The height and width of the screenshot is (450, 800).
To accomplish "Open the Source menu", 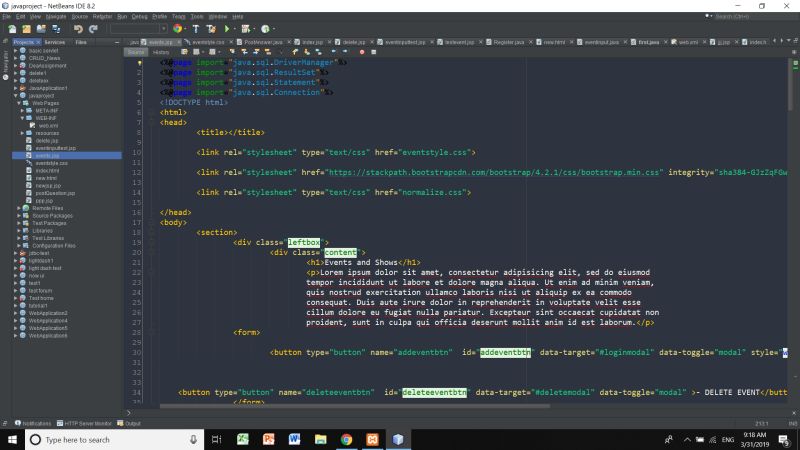I will pos(79,16).
